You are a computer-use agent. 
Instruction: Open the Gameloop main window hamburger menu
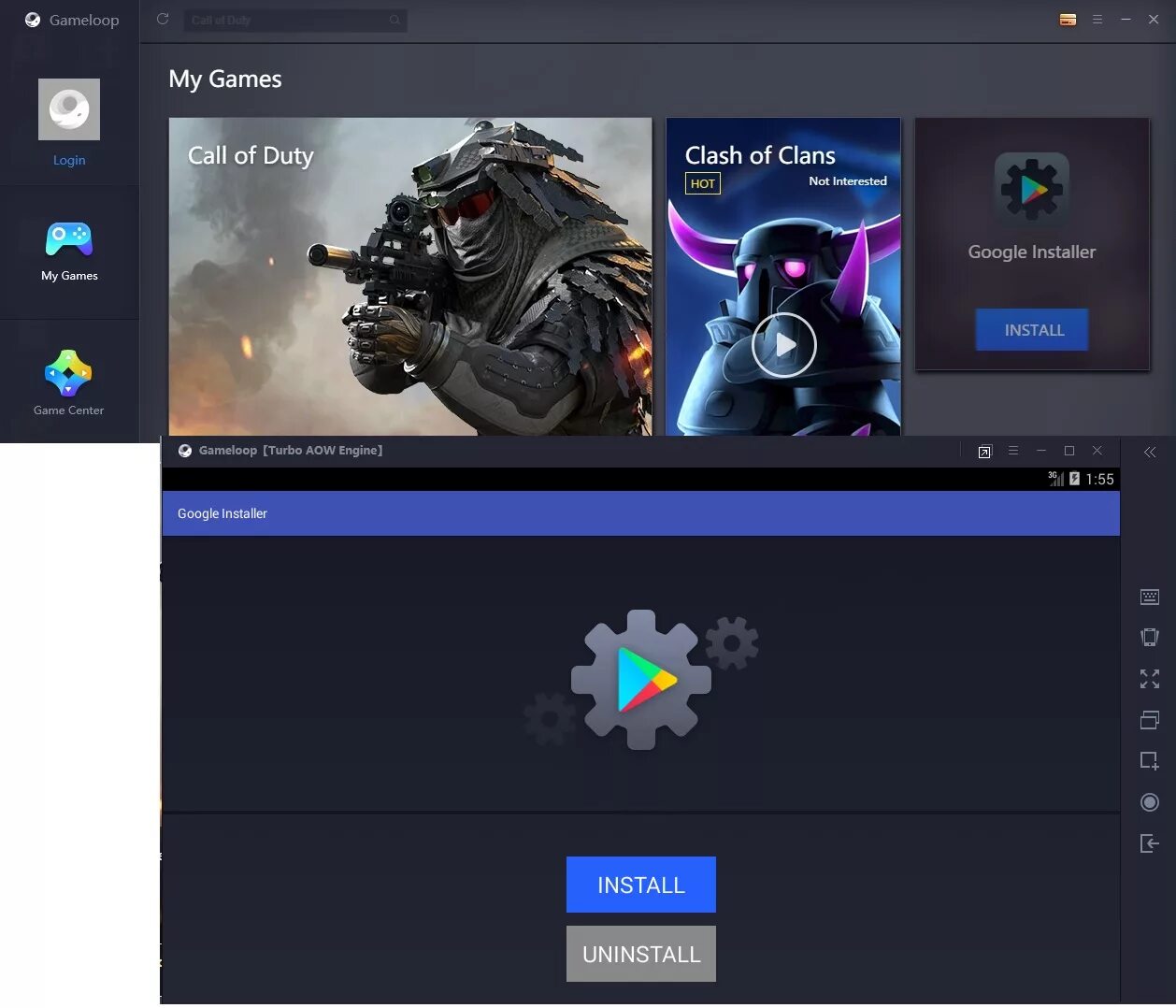pos(1097,20)
